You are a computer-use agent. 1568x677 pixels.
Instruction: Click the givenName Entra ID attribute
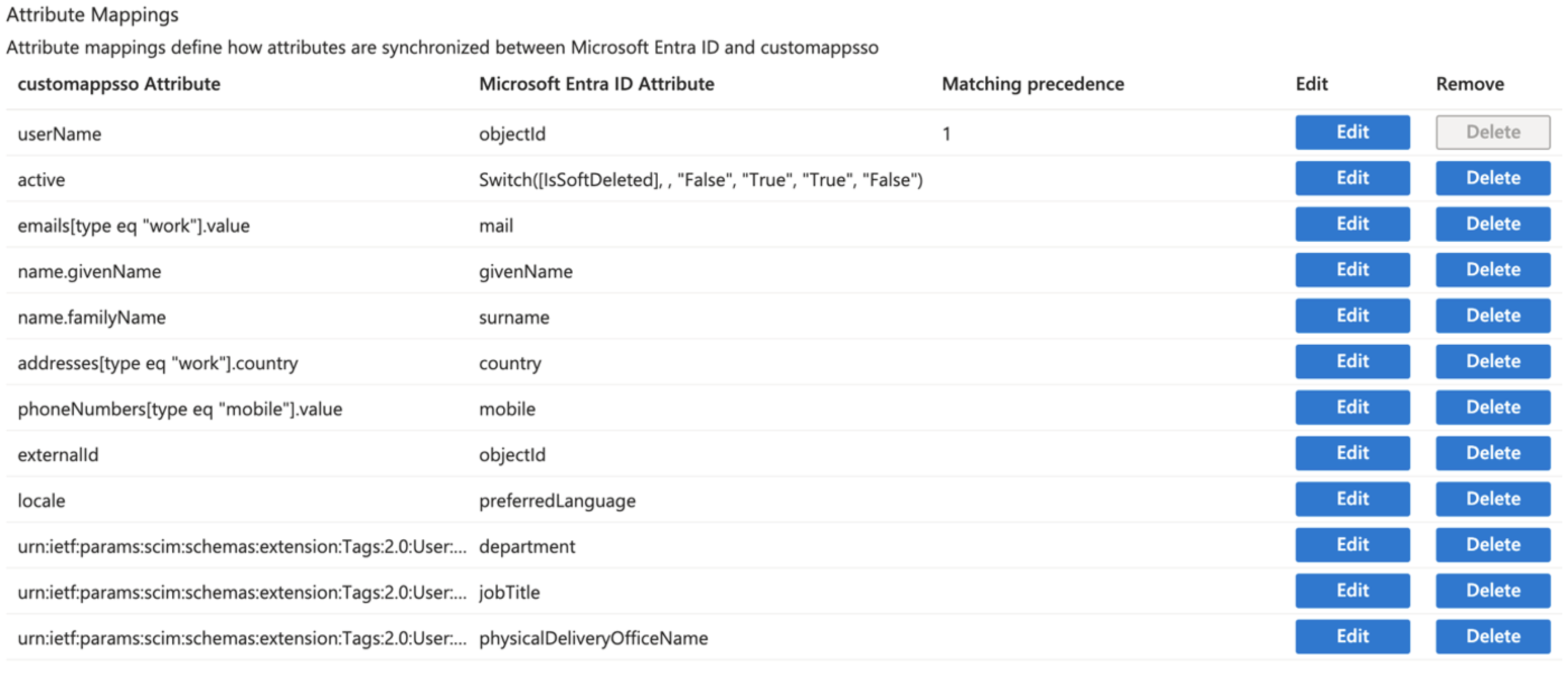click(x=526, y=271)
